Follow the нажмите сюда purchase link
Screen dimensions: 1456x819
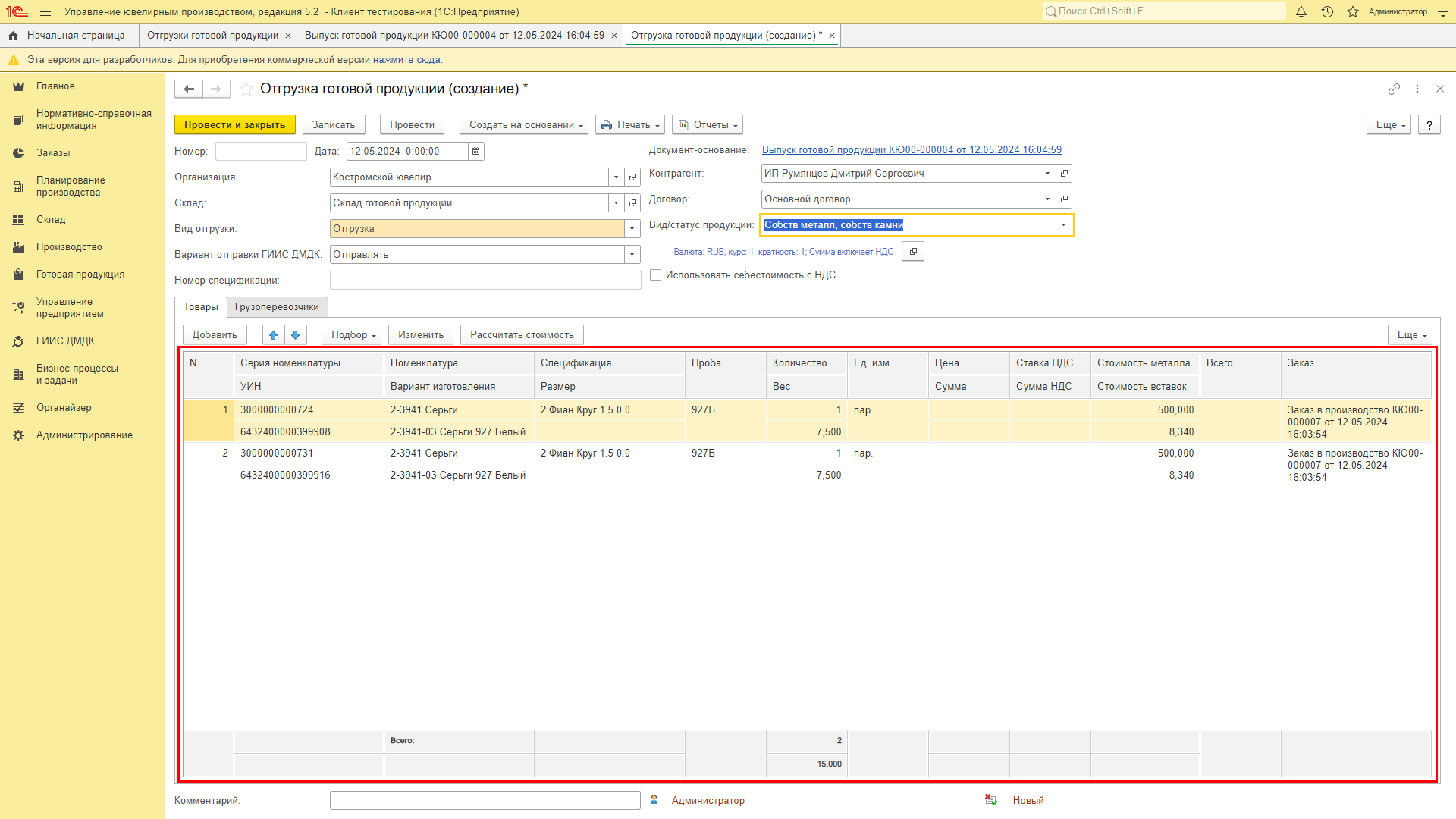pyautogui.click(x=406, y=60)
